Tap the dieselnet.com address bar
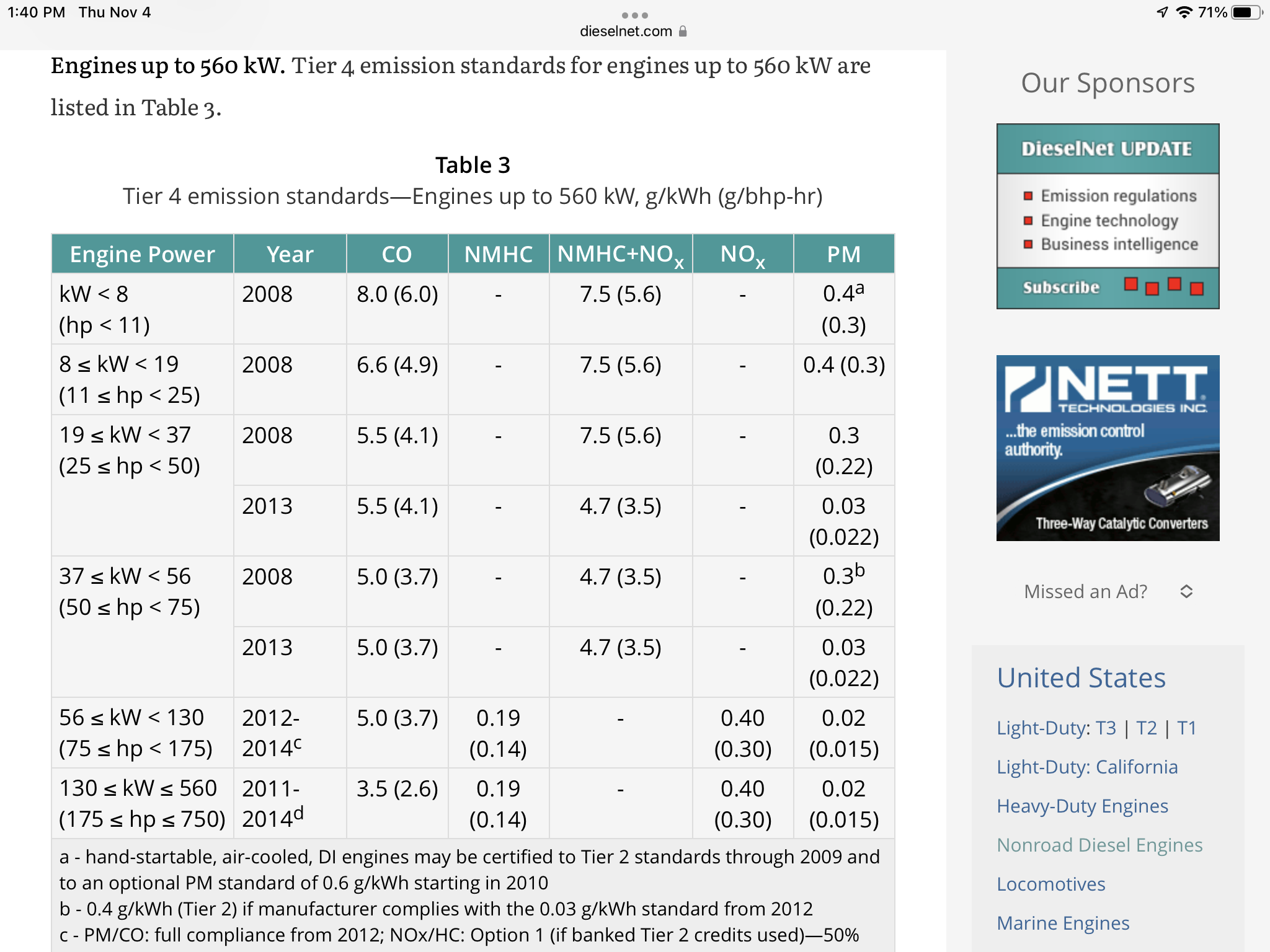The image size is (1270, 952). pos(633,31)
